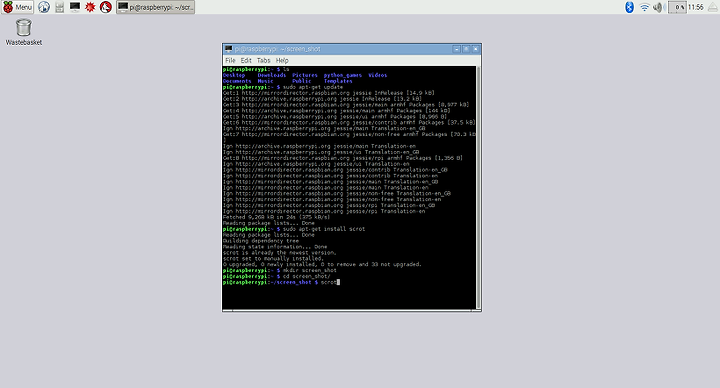
Task: Close the terminal window
Action: click(476, 49)
